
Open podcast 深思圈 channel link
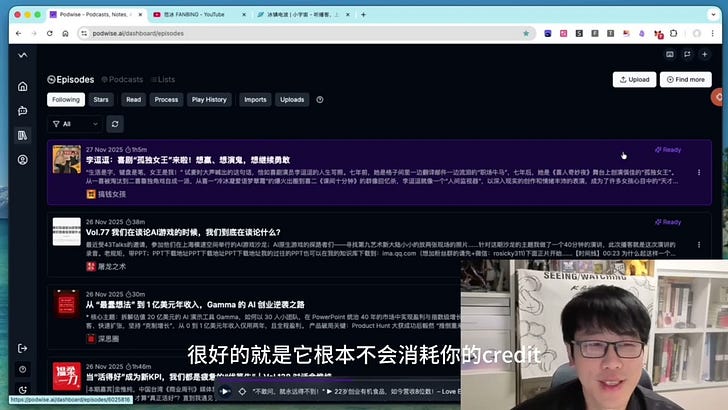[103, 339]
